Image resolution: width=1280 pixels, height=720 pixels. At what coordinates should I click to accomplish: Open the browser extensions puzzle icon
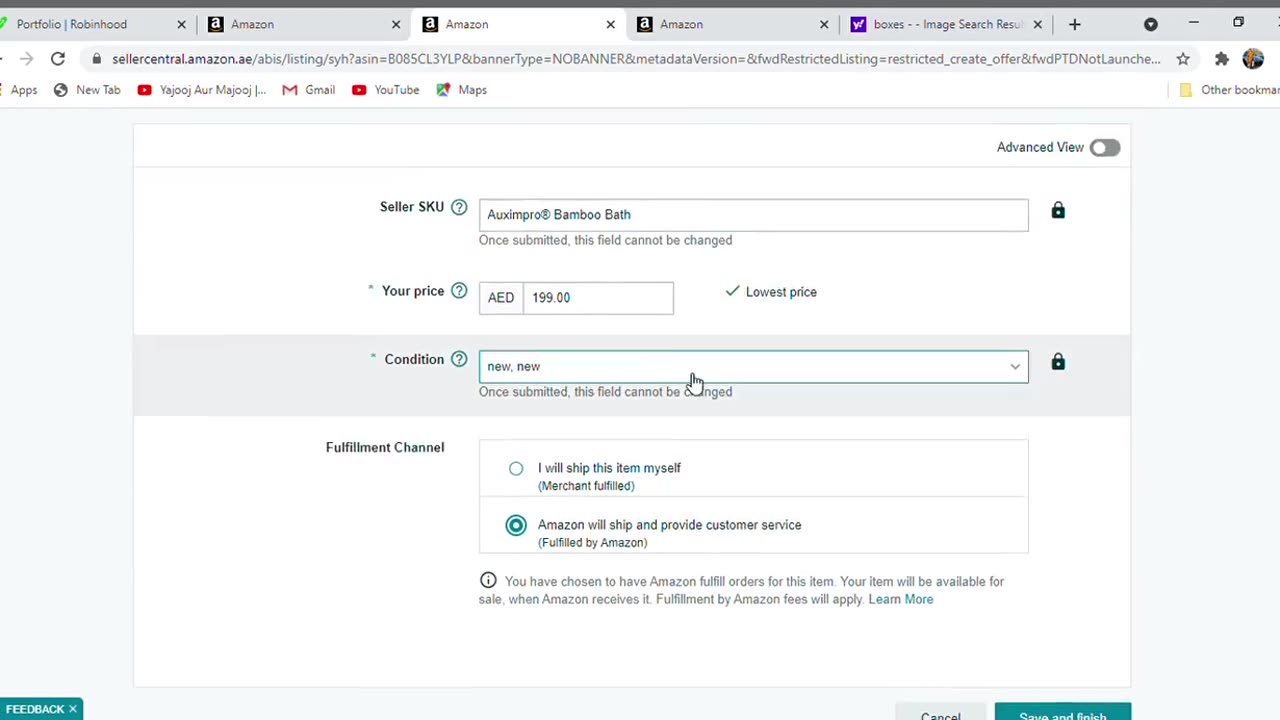[1221, 59]
